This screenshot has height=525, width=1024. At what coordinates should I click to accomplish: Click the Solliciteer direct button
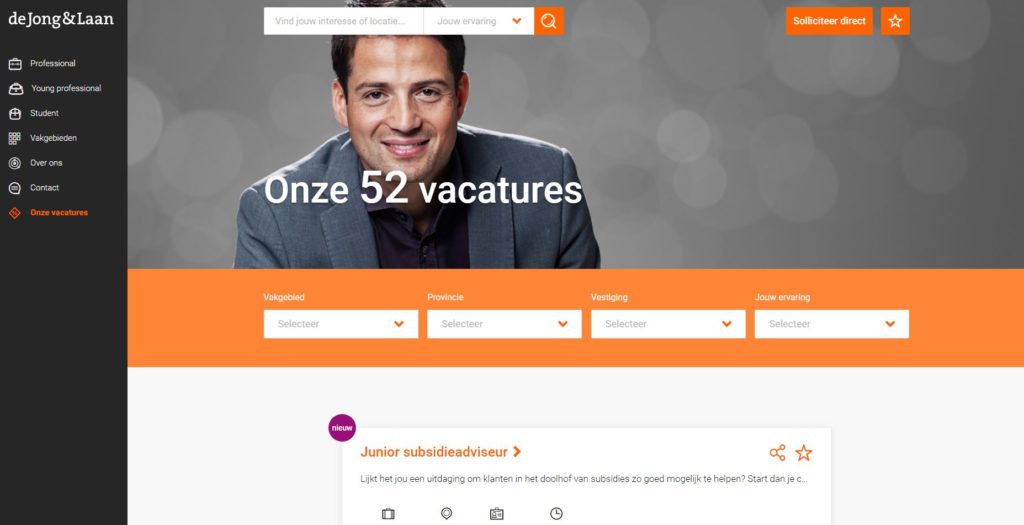tap(829, 21)
